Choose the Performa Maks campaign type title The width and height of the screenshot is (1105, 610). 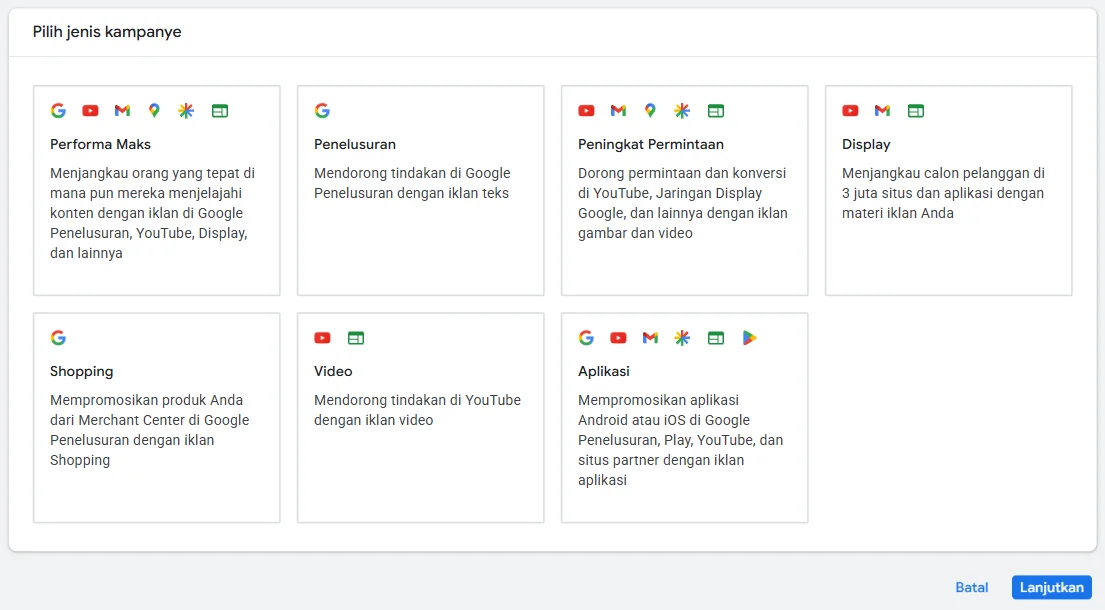coord(100,144)
